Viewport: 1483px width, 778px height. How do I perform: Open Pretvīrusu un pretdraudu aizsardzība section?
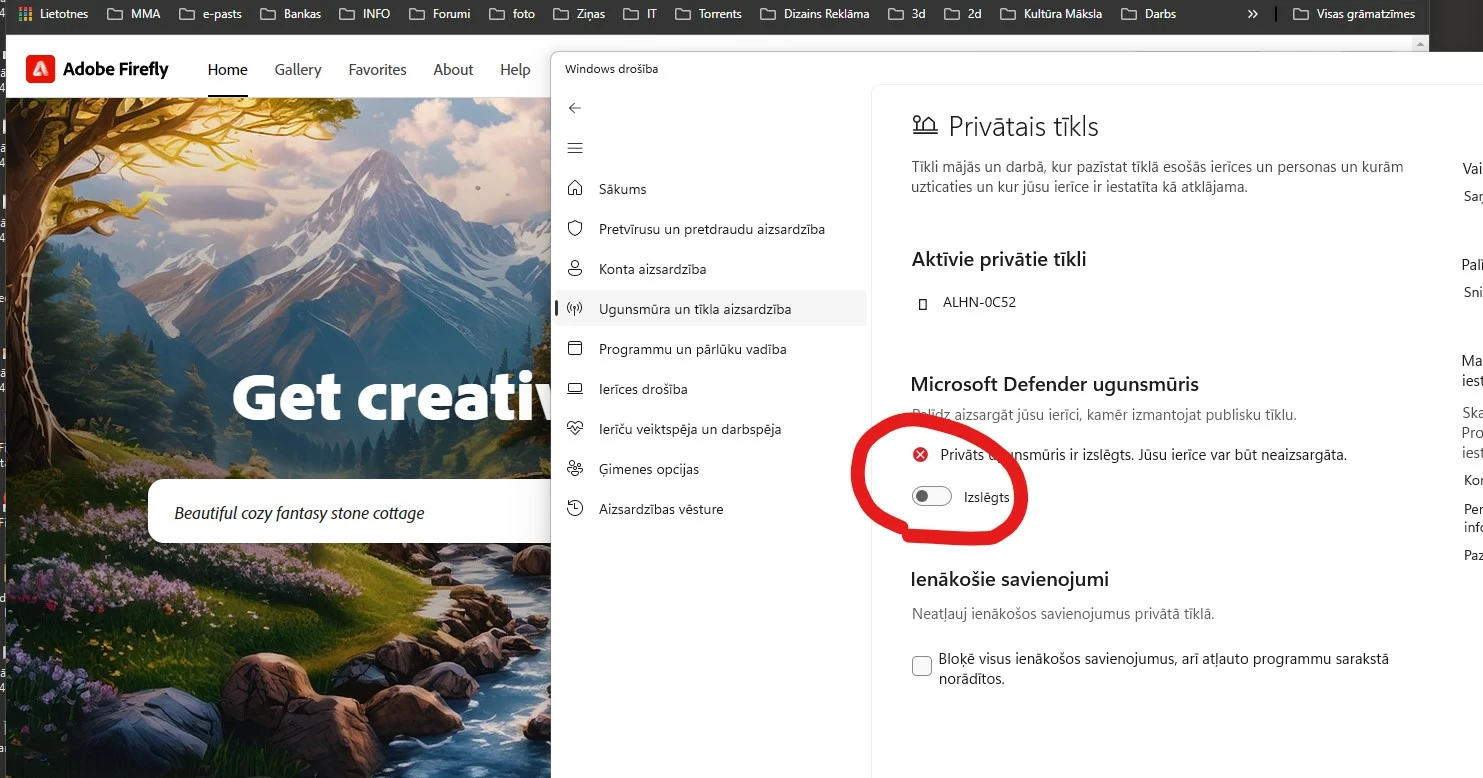click(712, 229)
